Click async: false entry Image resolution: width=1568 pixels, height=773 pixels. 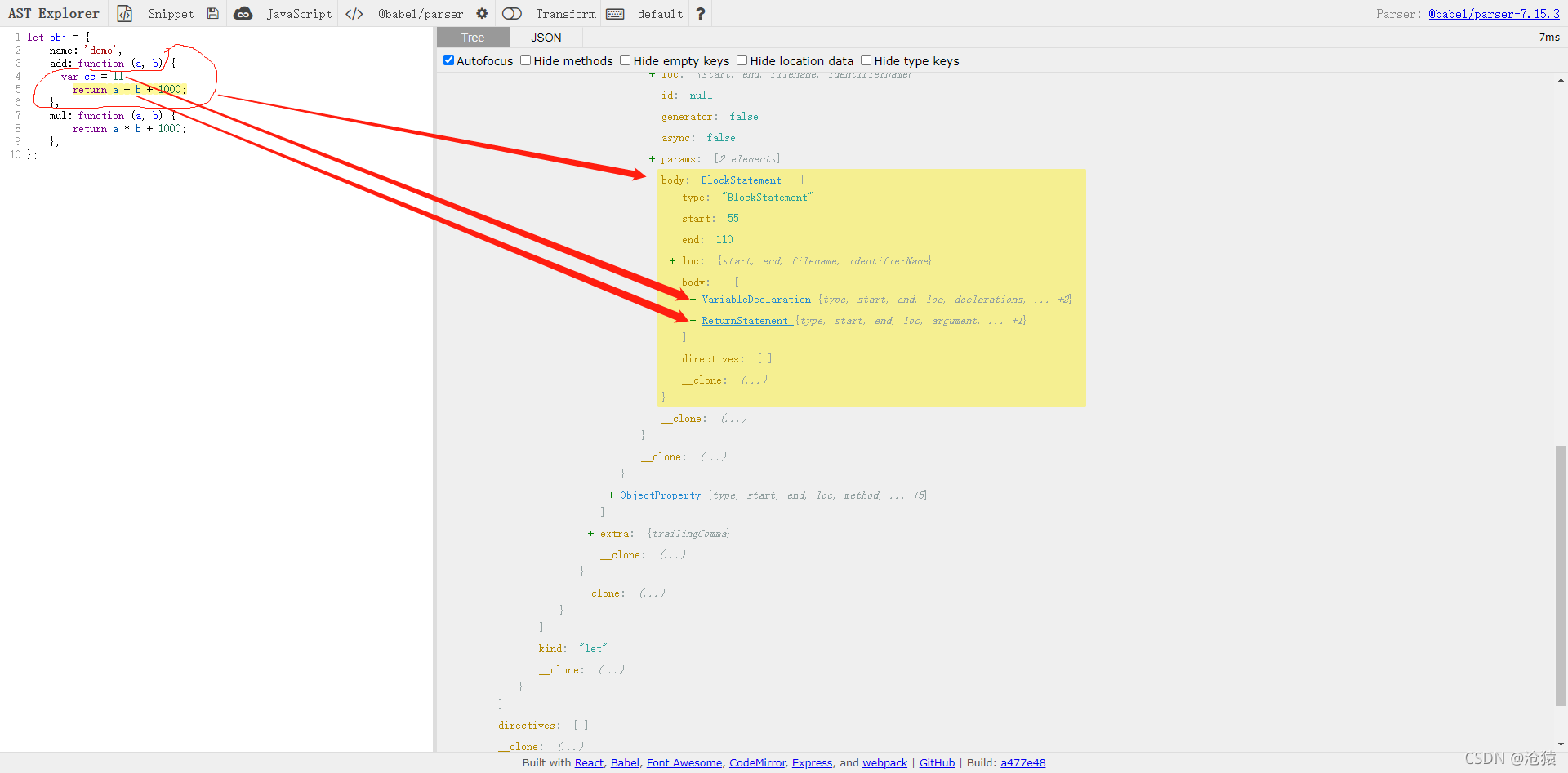pos(698,138)
